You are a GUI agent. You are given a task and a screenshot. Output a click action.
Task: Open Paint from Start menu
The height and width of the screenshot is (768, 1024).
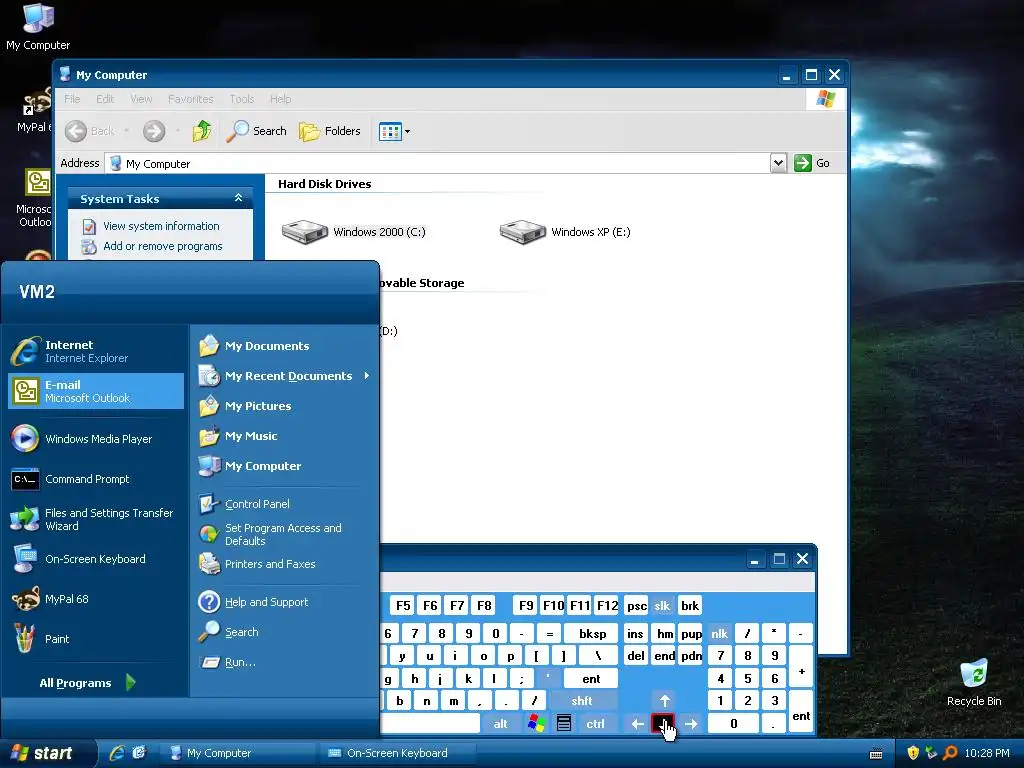coord(95,639)
